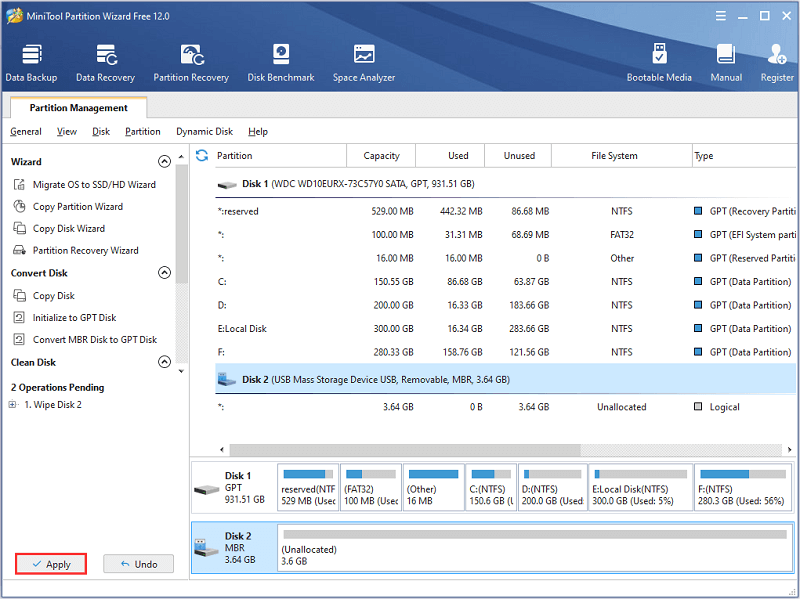Open the Disk menu
Viewport: 800px width, 599px height.
(101, 132)
